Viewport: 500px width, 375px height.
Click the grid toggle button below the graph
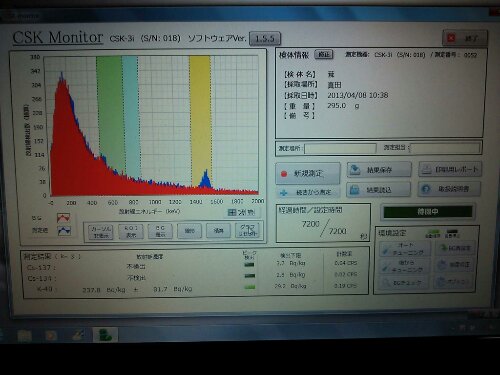tap(241, 212)
